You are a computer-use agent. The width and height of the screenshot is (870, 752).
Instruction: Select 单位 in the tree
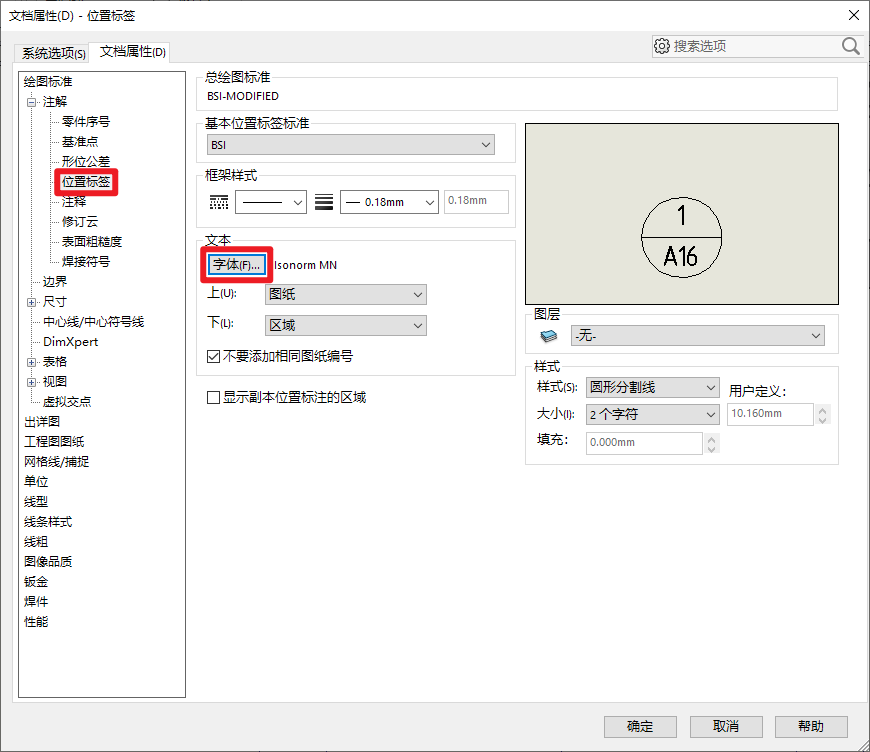tap(36, 482)
